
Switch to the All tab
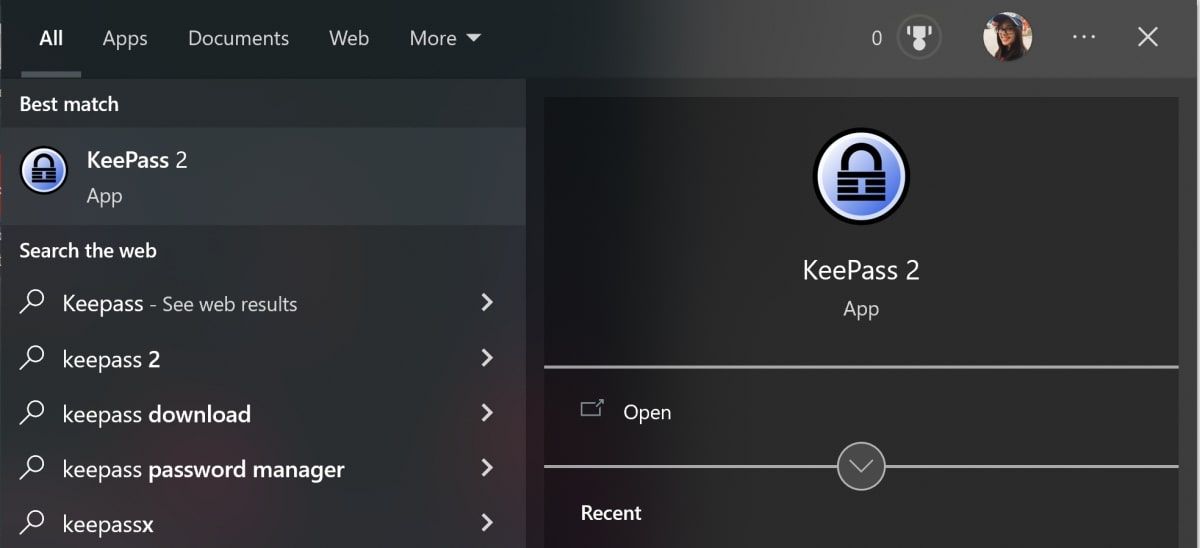tap(51, 38)
